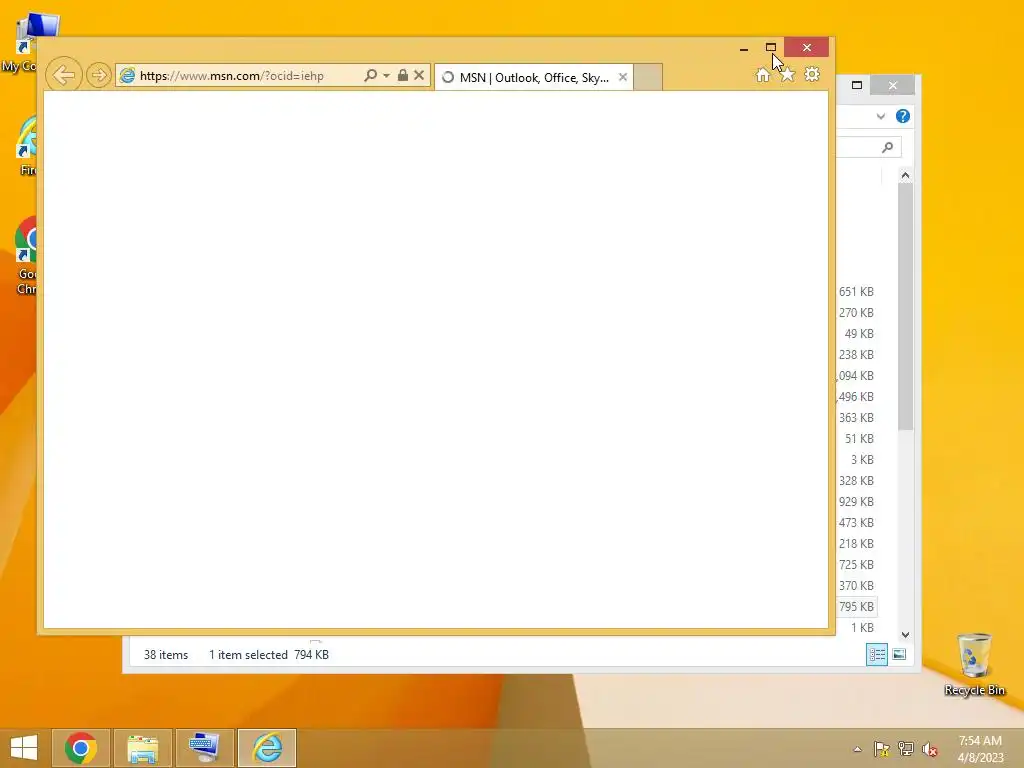The image size is (1024, 768).
Task: Open the clock showing 7:54 AM
Action: [x=980, y=749]
